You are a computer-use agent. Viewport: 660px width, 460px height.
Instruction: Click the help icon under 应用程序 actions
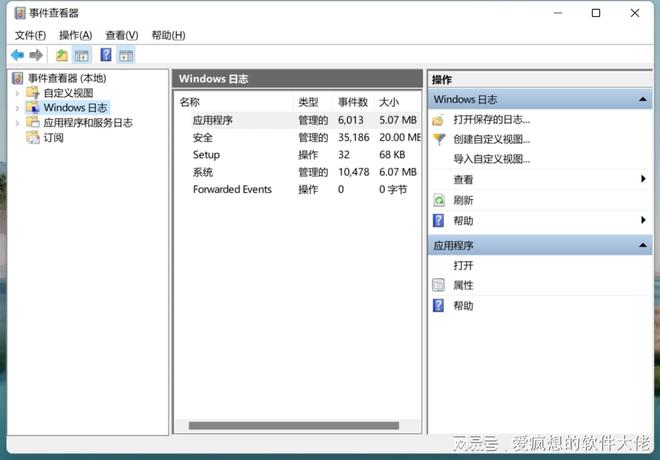438,306
